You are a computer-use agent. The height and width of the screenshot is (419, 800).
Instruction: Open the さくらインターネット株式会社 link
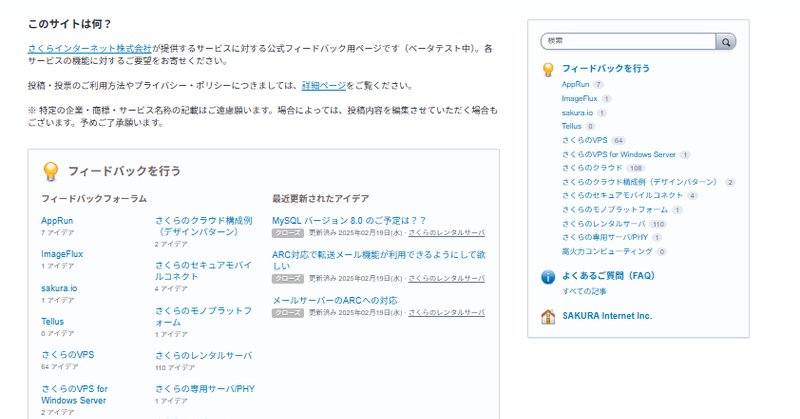coord(90,48)
